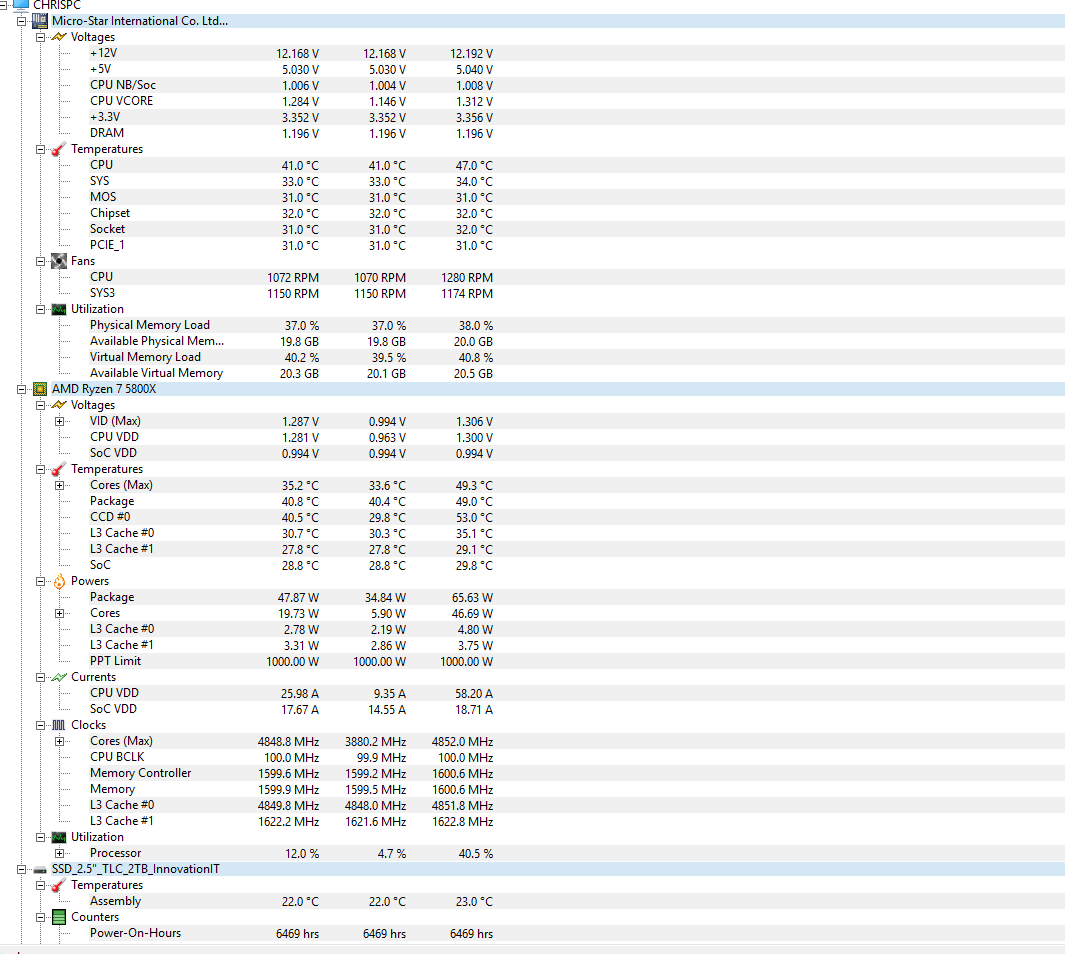Collapse the Clocks group
The image size is (1065, 954).
pos(40,726)
